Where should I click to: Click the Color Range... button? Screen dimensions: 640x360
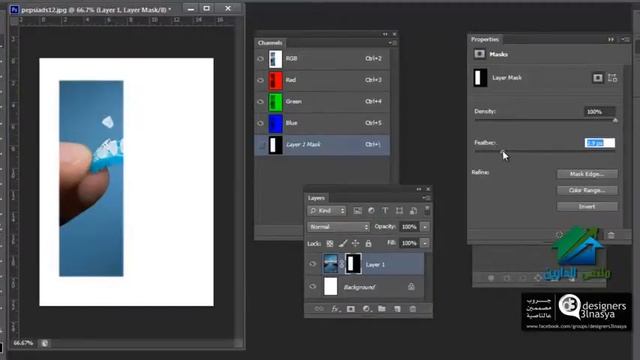(x=587, y=190)
